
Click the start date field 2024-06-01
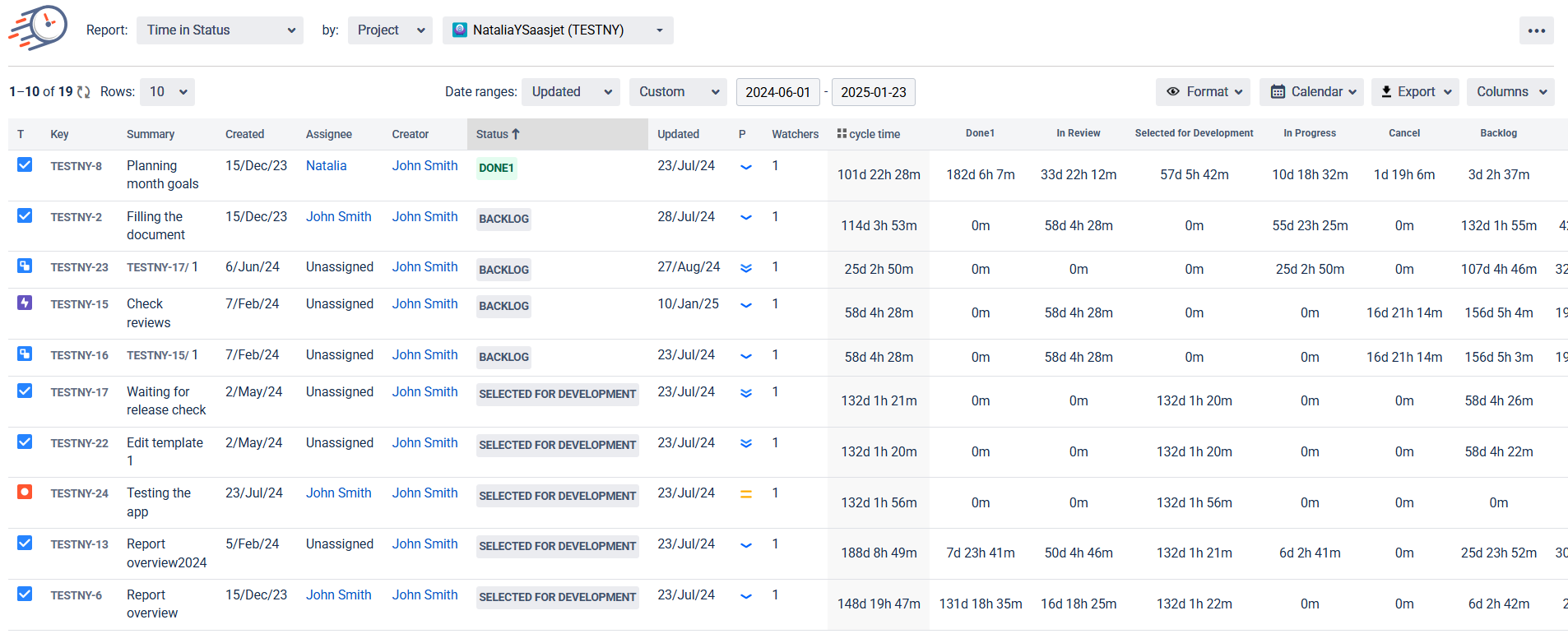(x=777, y=92)
